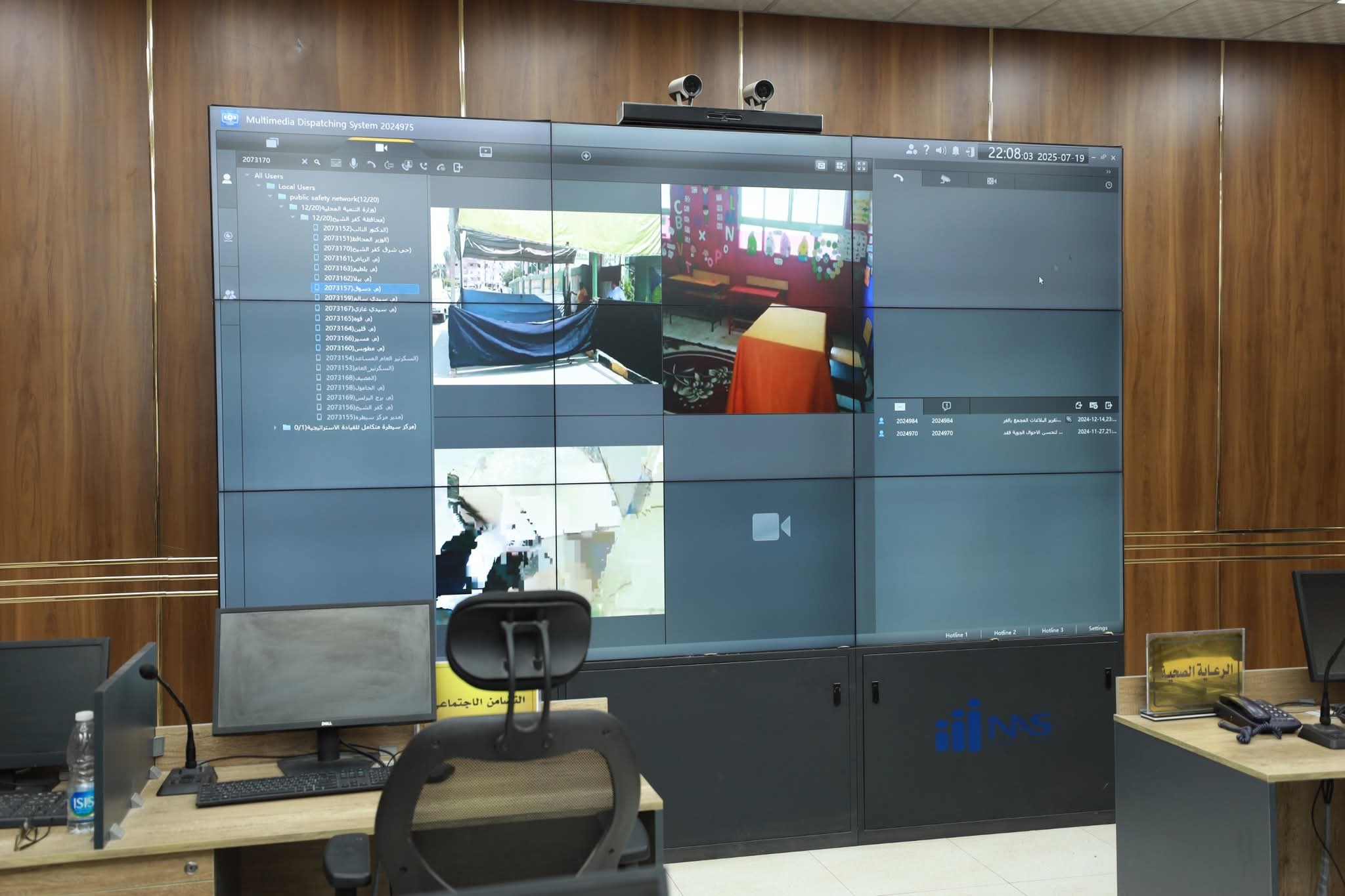Viewport: 1345px width, 896px height.
Task: Click the video call camera toolbar icon
Action: tap(389, 165)
